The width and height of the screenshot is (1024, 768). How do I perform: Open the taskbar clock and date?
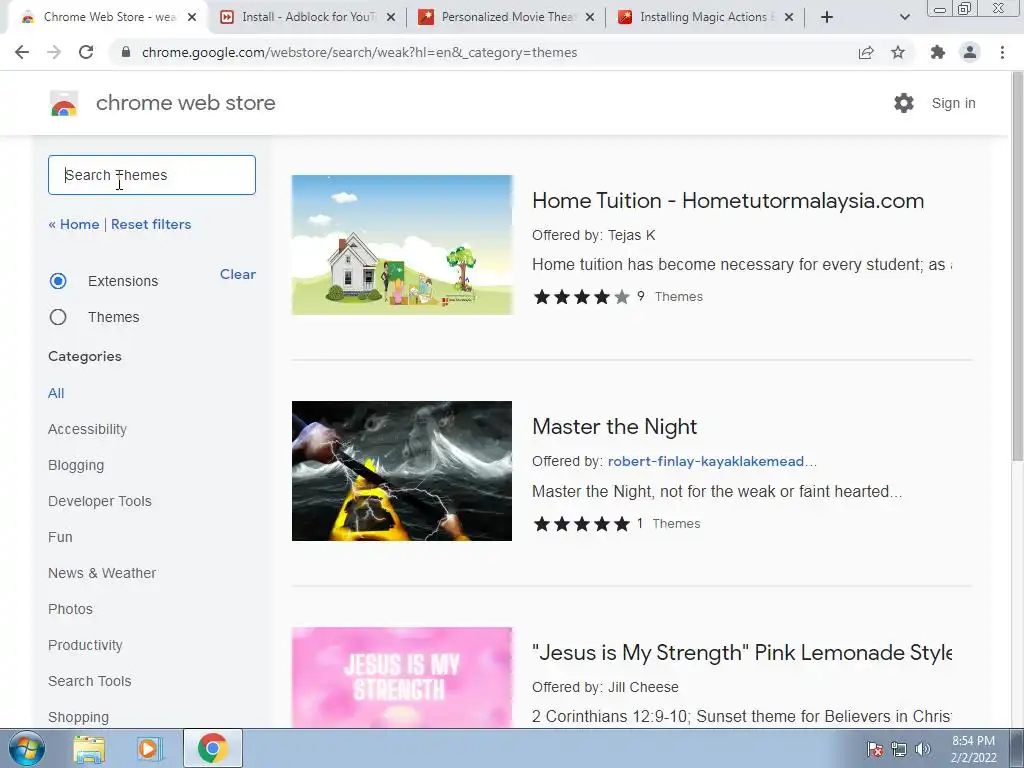pyautogui.click(x=974, y=749)
